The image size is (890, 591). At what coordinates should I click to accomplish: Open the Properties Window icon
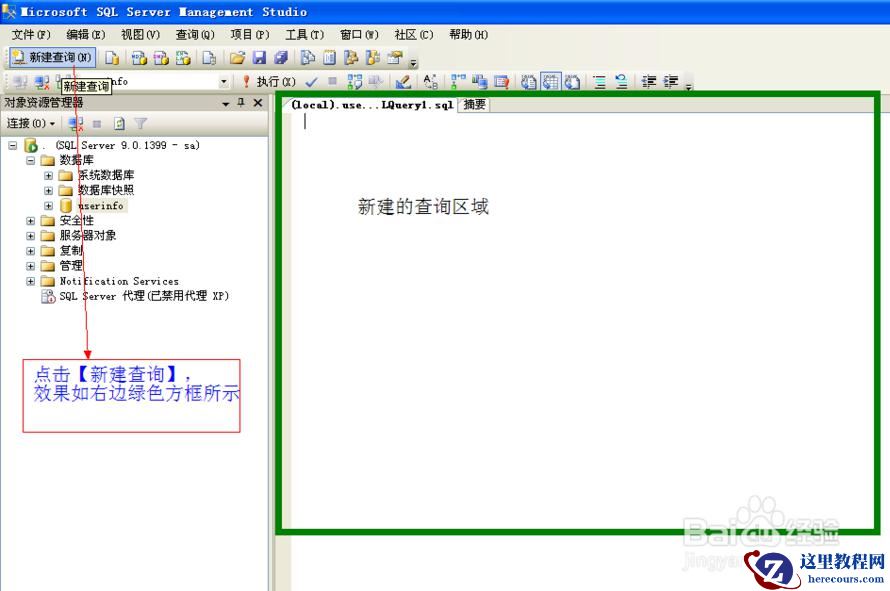395,57
